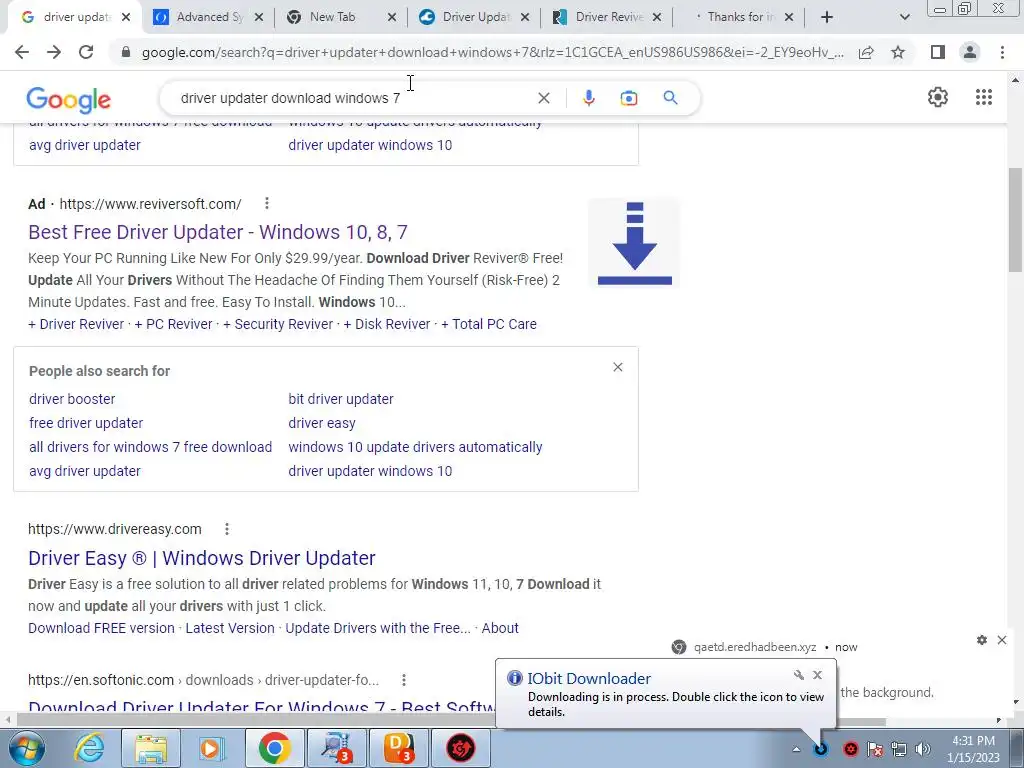This screenshot has height=768, width=1024.
Task: Switch to Chrome in taskbar
Action: [x=274, y=748]
